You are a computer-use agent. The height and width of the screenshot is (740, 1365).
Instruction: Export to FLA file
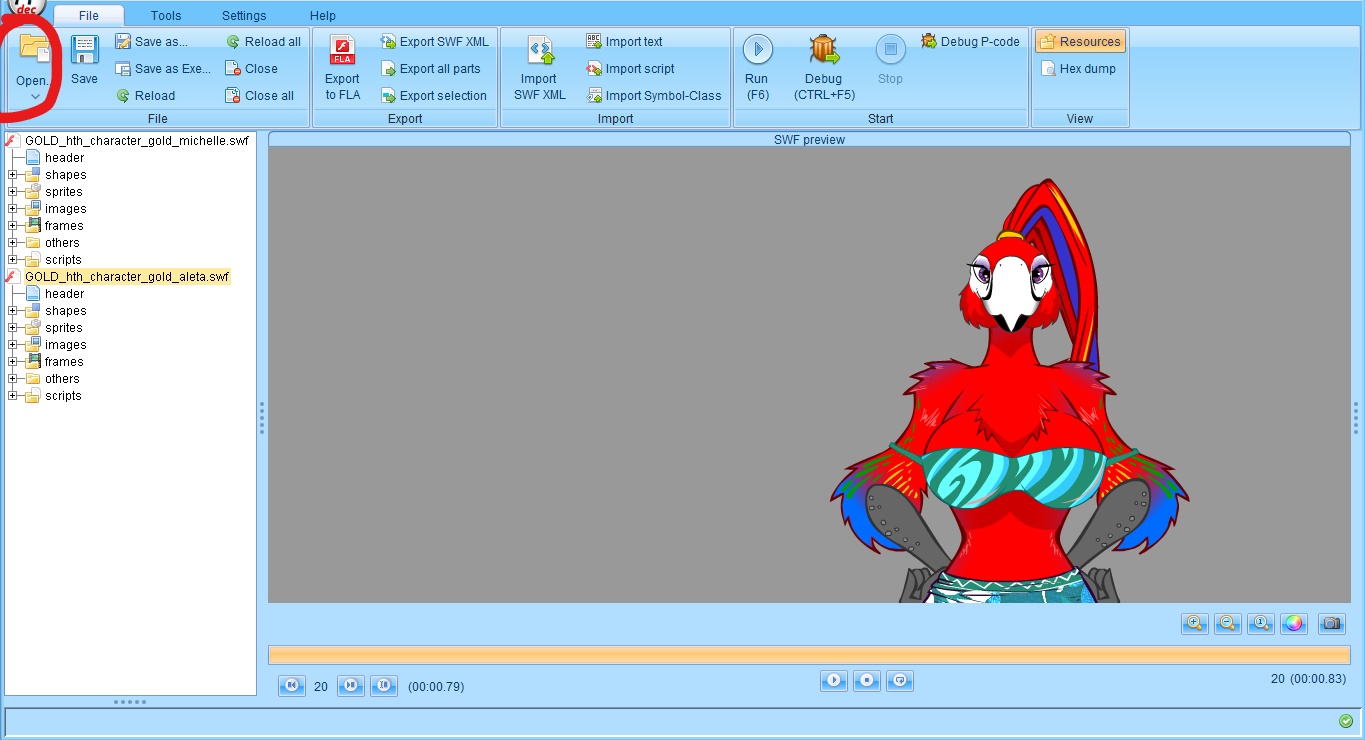click(342, 68)
